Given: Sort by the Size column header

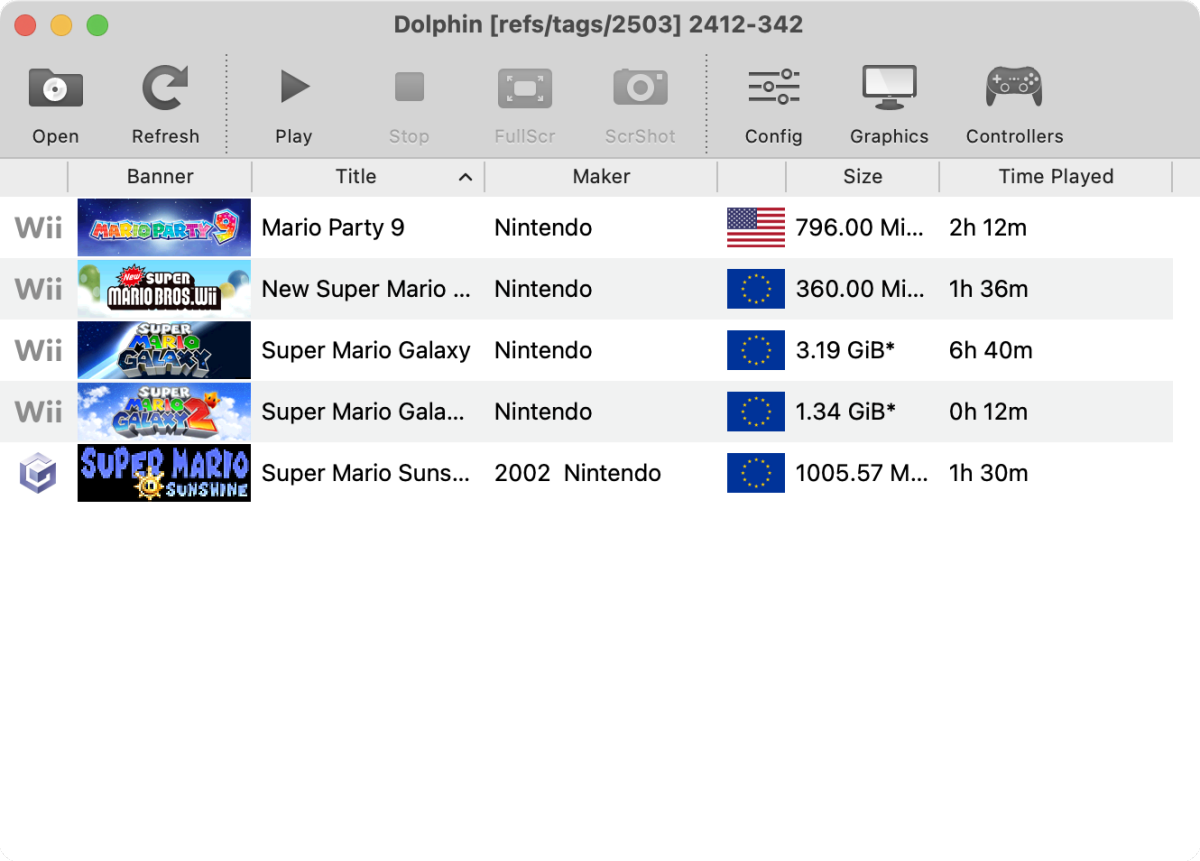Looking at the screenshot, I should click(862, 177).
